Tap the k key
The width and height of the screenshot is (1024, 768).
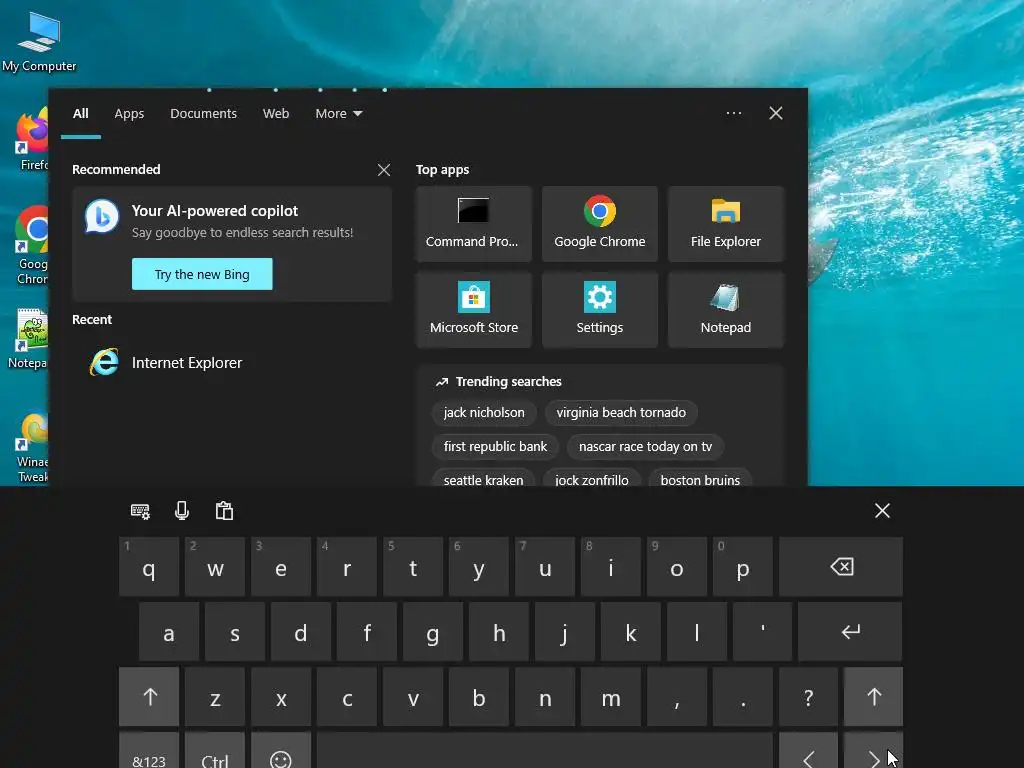click(630, 632)
